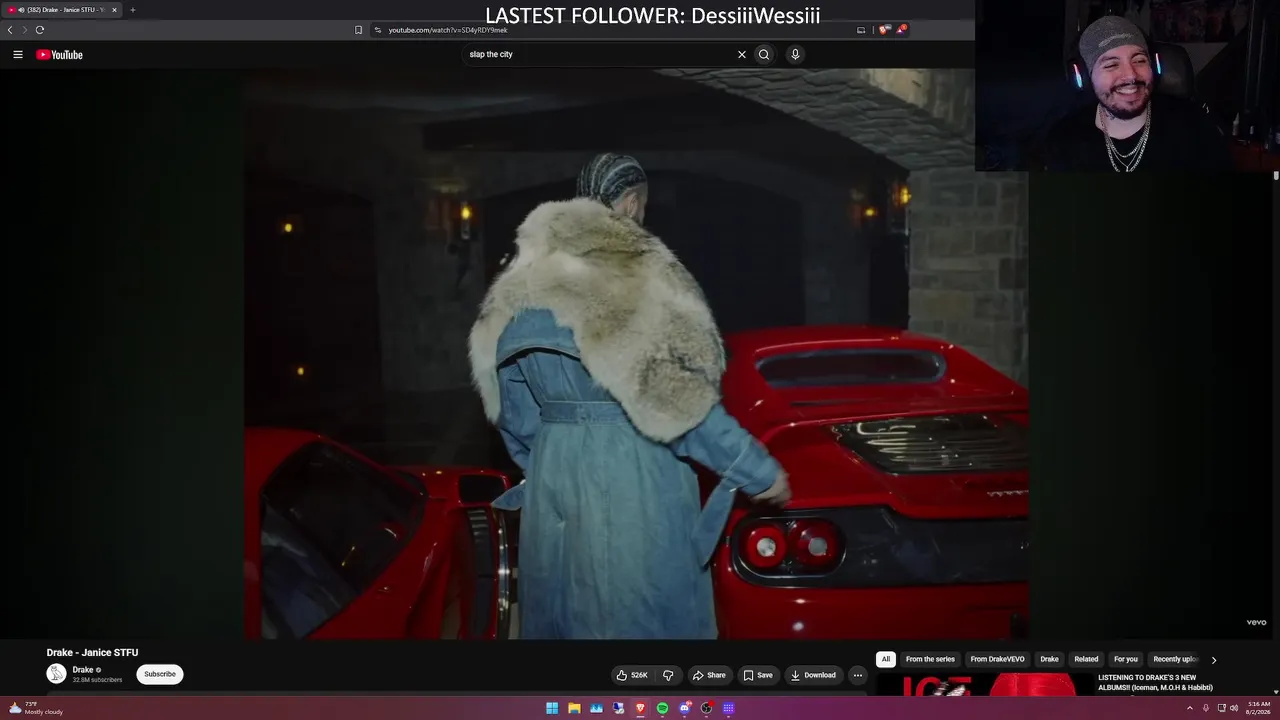Open more actions three-dot menu
The height and width of the screenshot is (720, 1280).
(857, 675)
